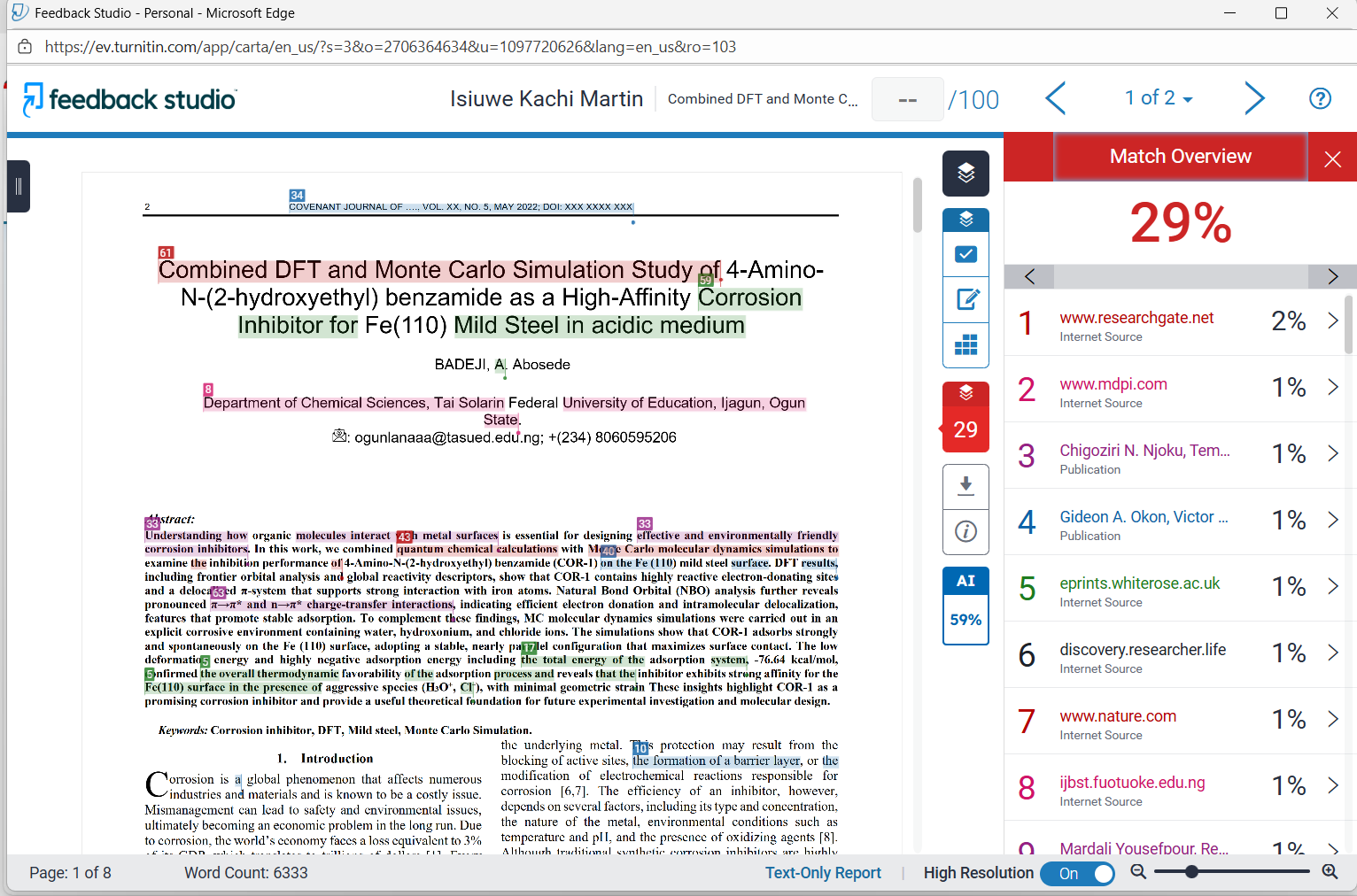The width and height of the screenshot is (1357, 896).
Task: Click the zoom in magnifier icon
Action: click(x=1330, y=872)
